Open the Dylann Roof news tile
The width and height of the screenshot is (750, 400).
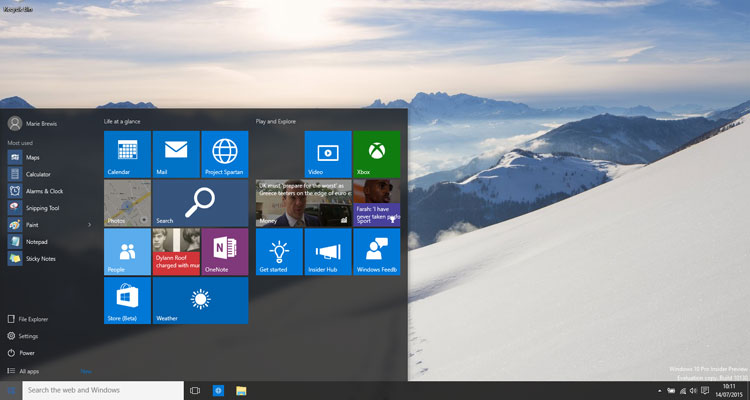(x=176, y=252)
